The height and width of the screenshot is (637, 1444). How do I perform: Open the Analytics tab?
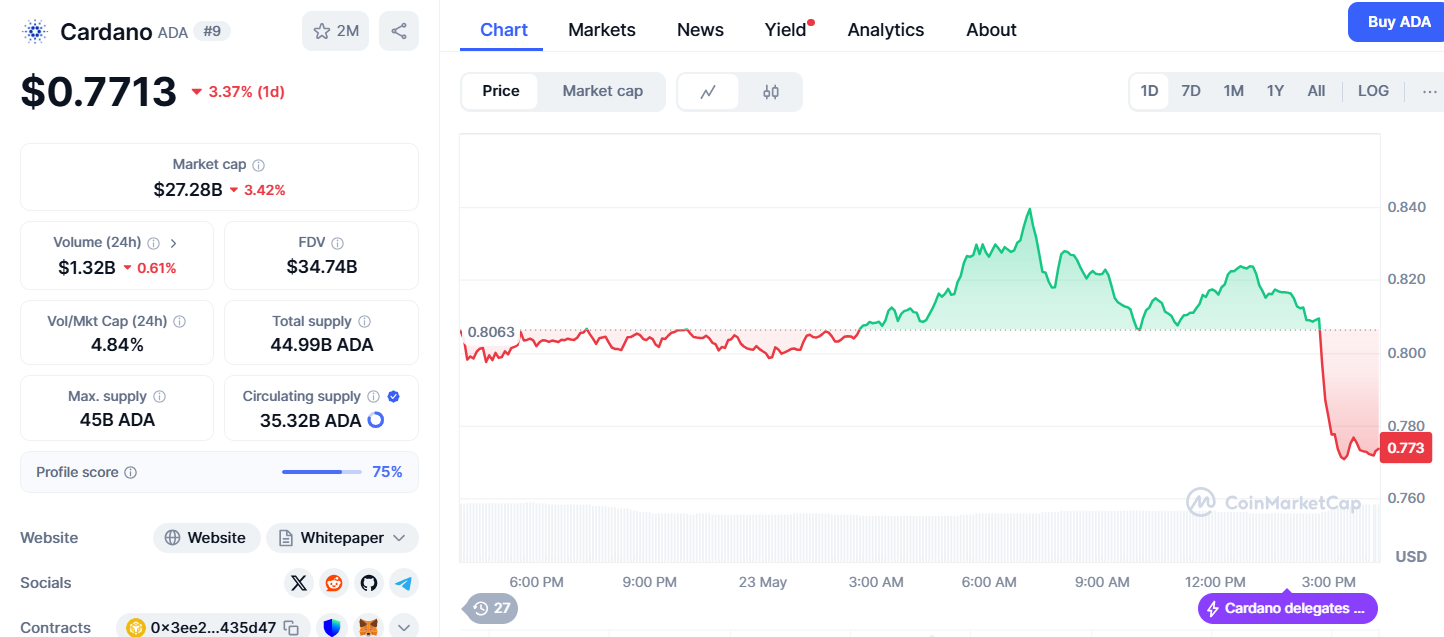(886, 30)
